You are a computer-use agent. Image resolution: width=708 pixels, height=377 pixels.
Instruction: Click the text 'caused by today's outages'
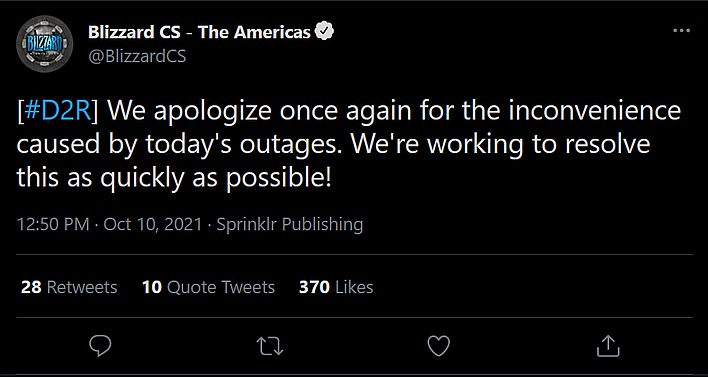point(181,145)
